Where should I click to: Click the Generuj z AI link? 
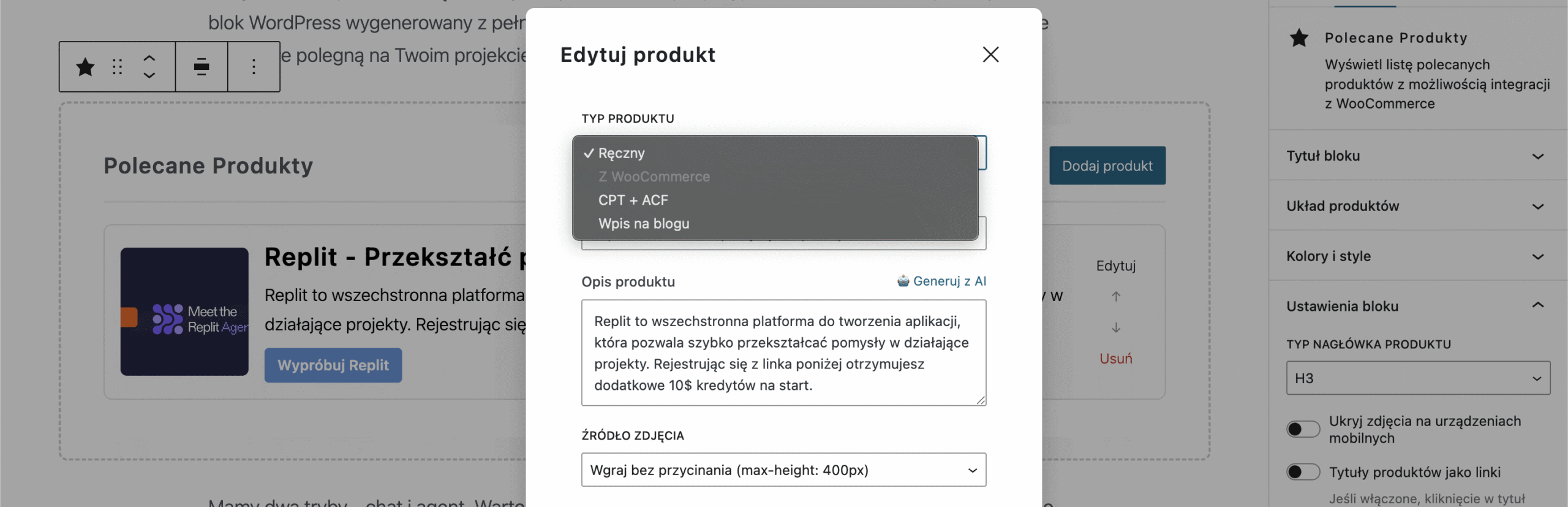pyautogui.click(x=949, y=281)
